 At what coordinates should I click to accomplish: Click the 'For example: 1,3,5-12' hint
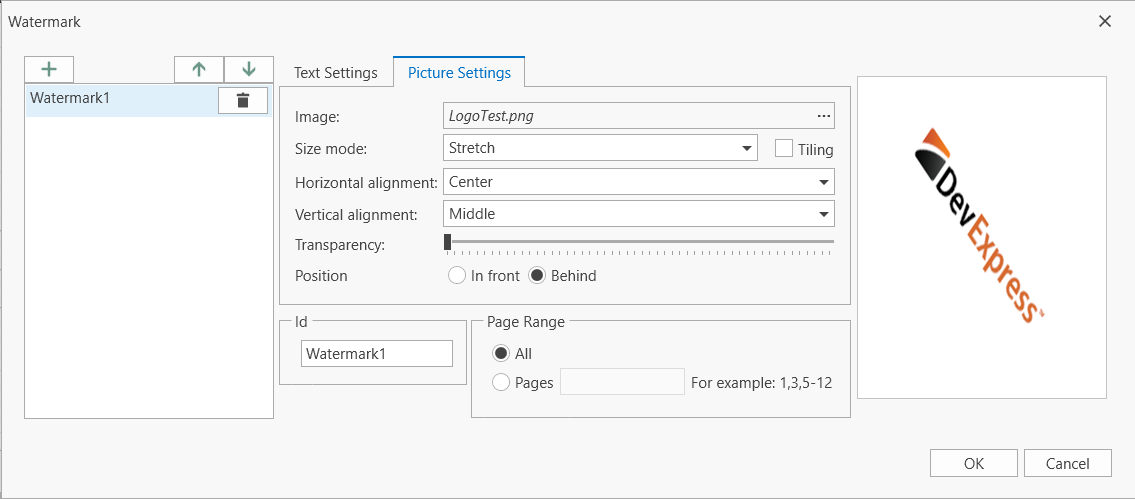pyautogui.click(x=761, y=382)
